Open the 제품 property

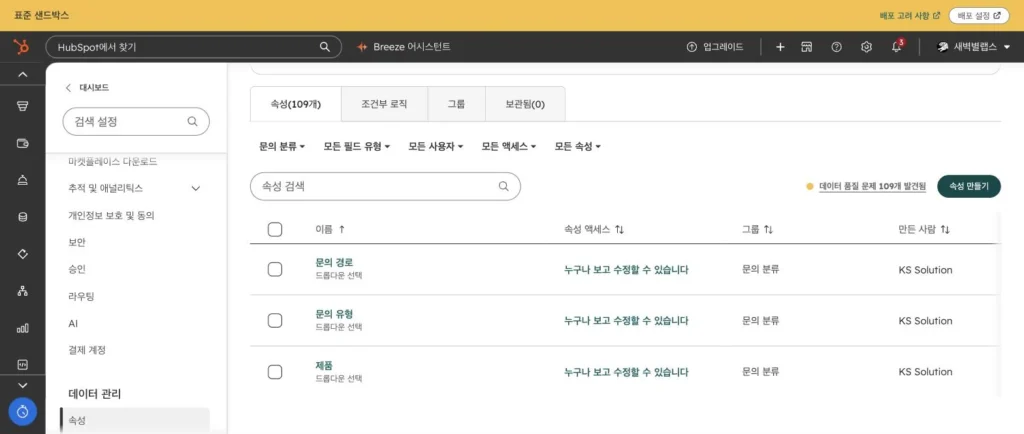pyautogui.click(x=324, y=365)
